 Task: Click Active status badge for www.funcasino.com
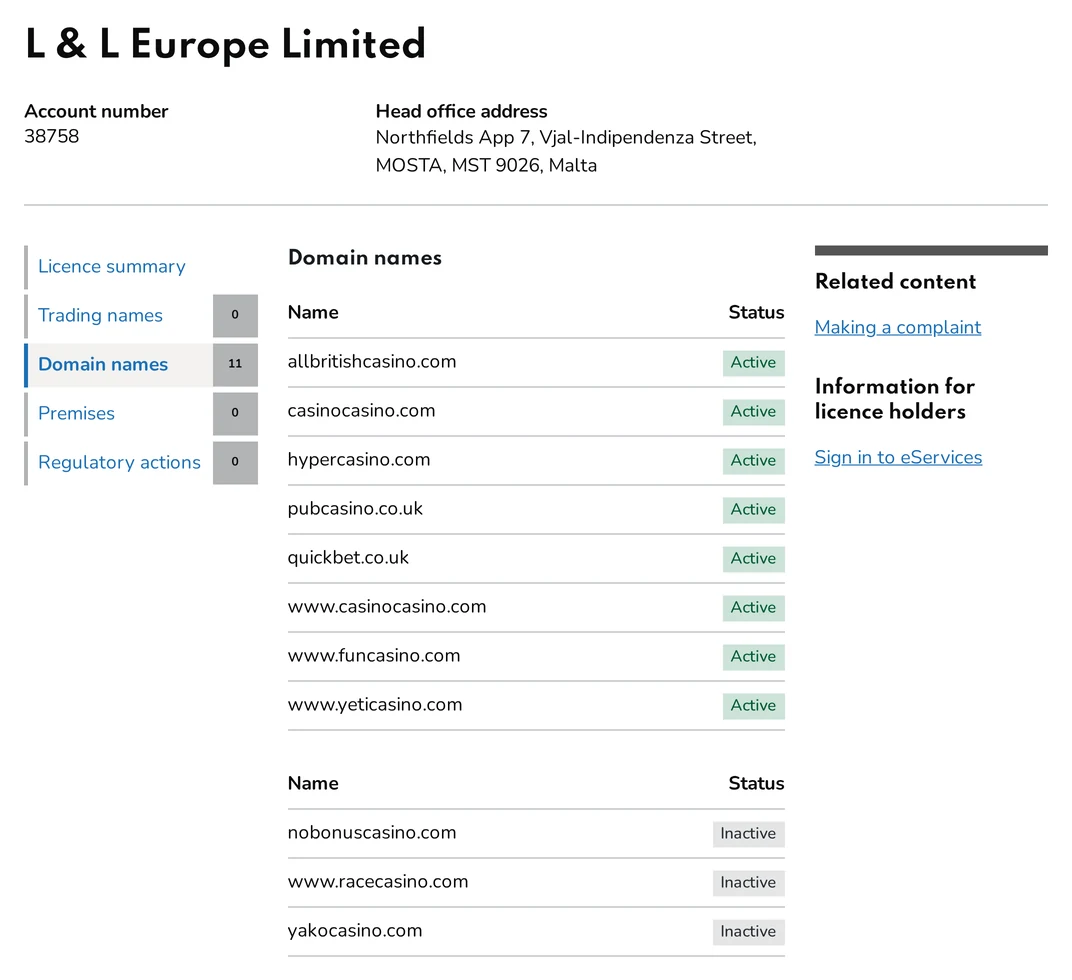click(753, 657)
